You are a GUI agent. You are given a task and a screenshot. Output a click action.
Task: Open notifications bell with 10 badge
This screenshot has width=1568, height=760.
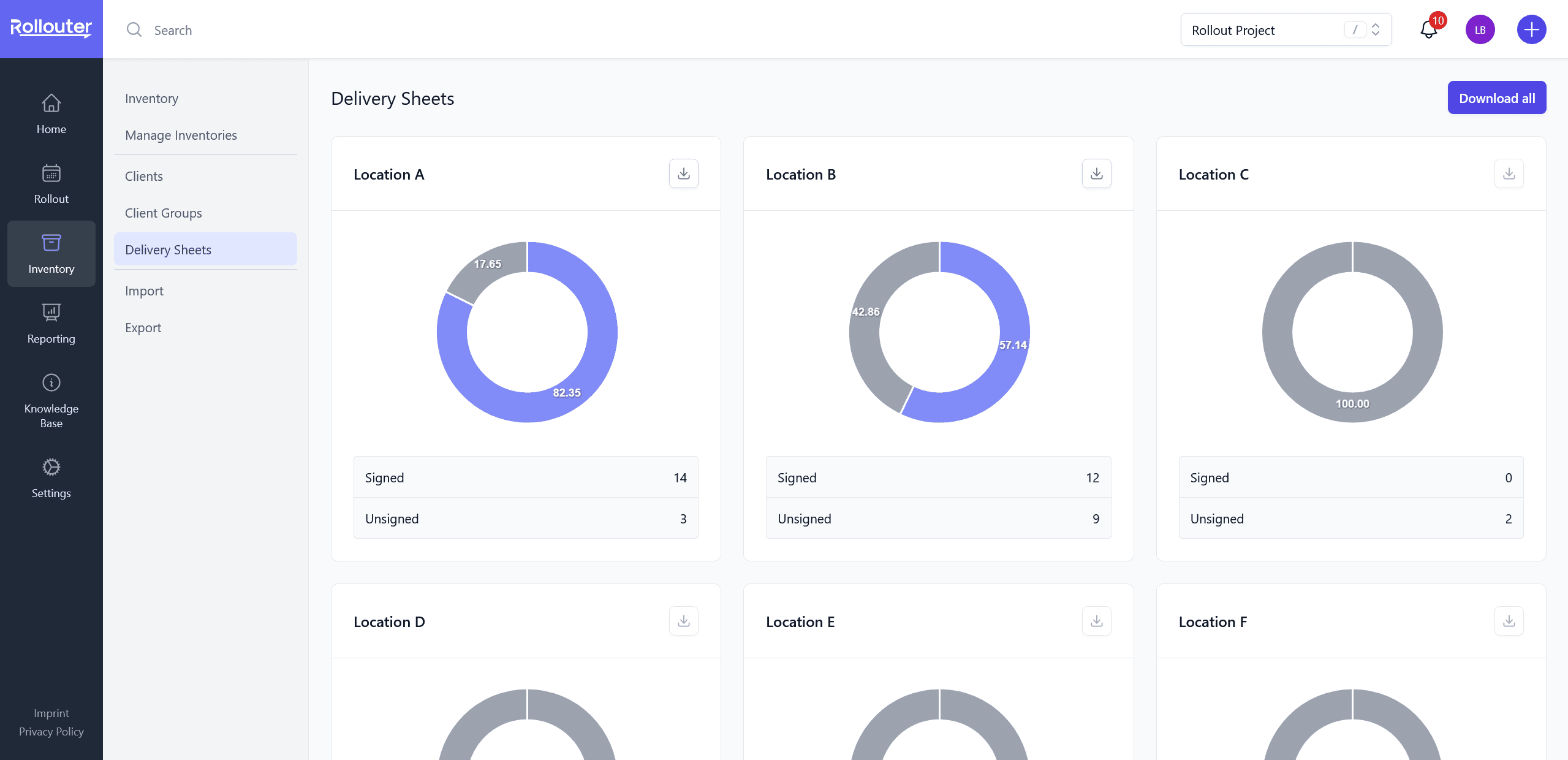click(1430, 29)
